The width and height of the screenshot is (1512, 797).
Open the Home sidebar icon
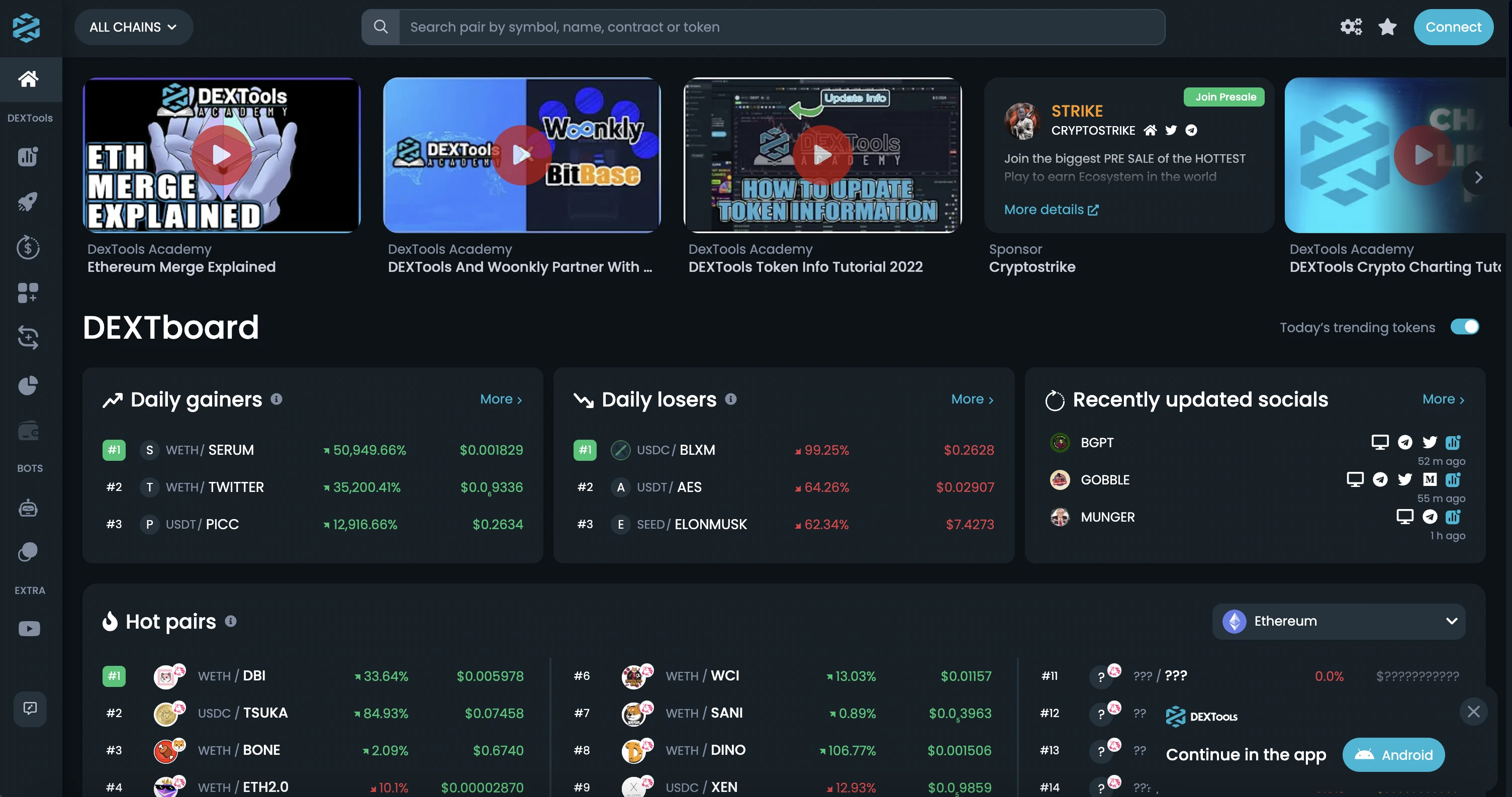click(28, 78)
